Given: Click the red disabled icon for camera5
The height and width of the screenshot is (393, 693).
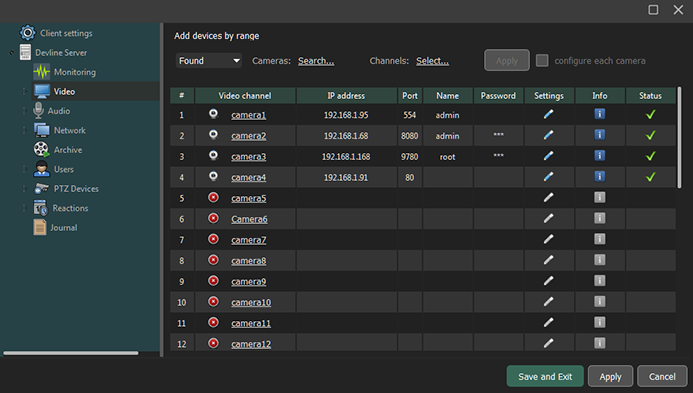Looking at the screenshot, I should [x=213, y=198].
